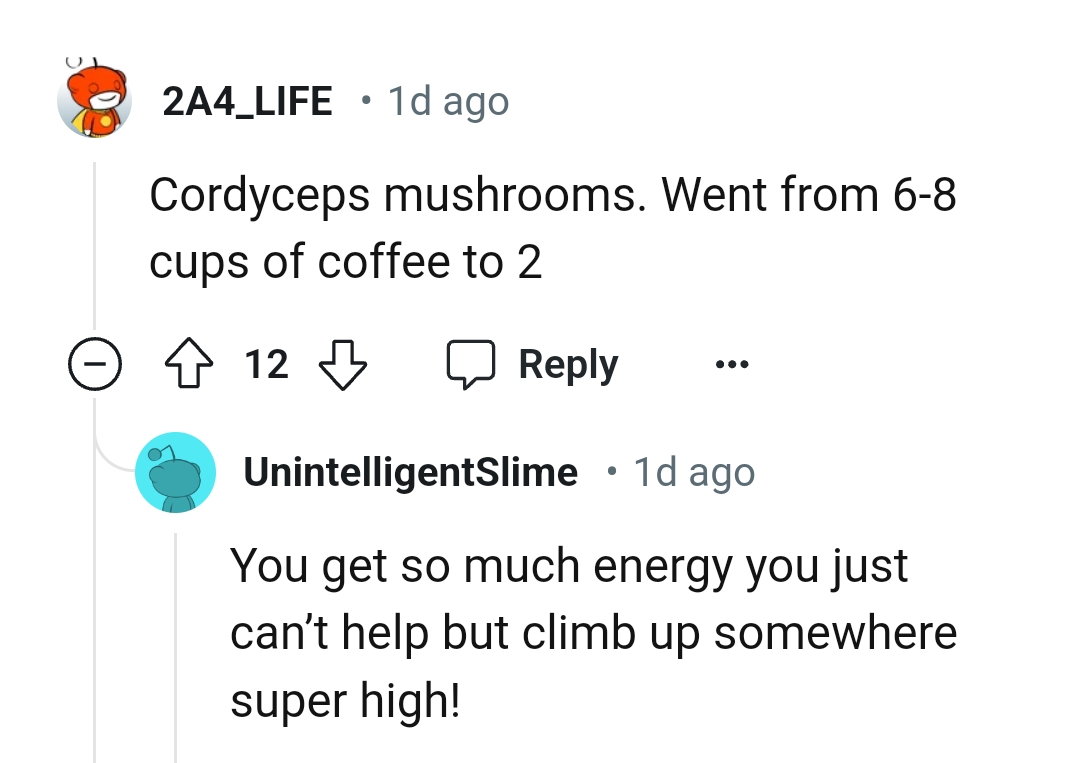
Task: Click Reply on the Cordyceps comment
Action: [x=567, y=364]
